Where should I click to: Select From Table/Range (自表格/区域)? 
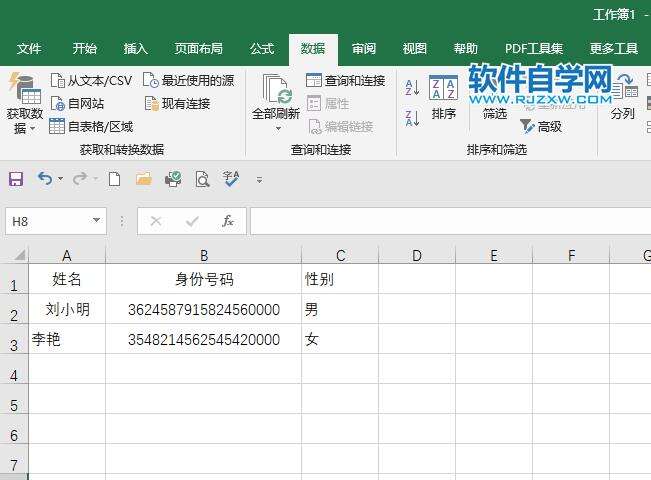(91, 126)
